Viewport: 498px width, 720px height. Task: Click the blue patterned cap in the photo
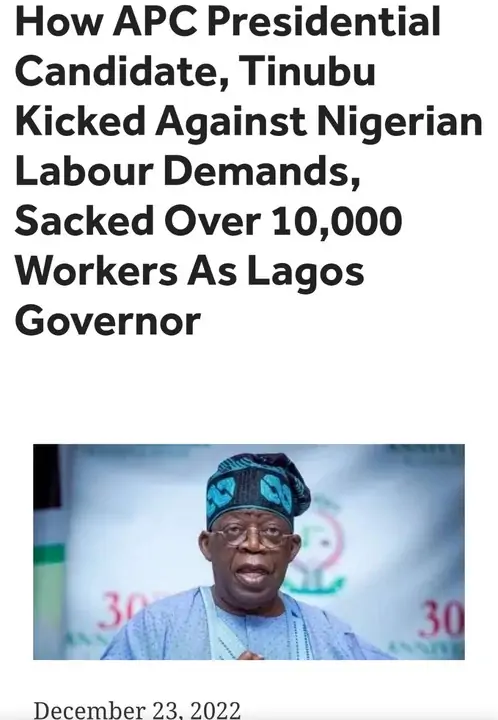(x=258, y=490)
